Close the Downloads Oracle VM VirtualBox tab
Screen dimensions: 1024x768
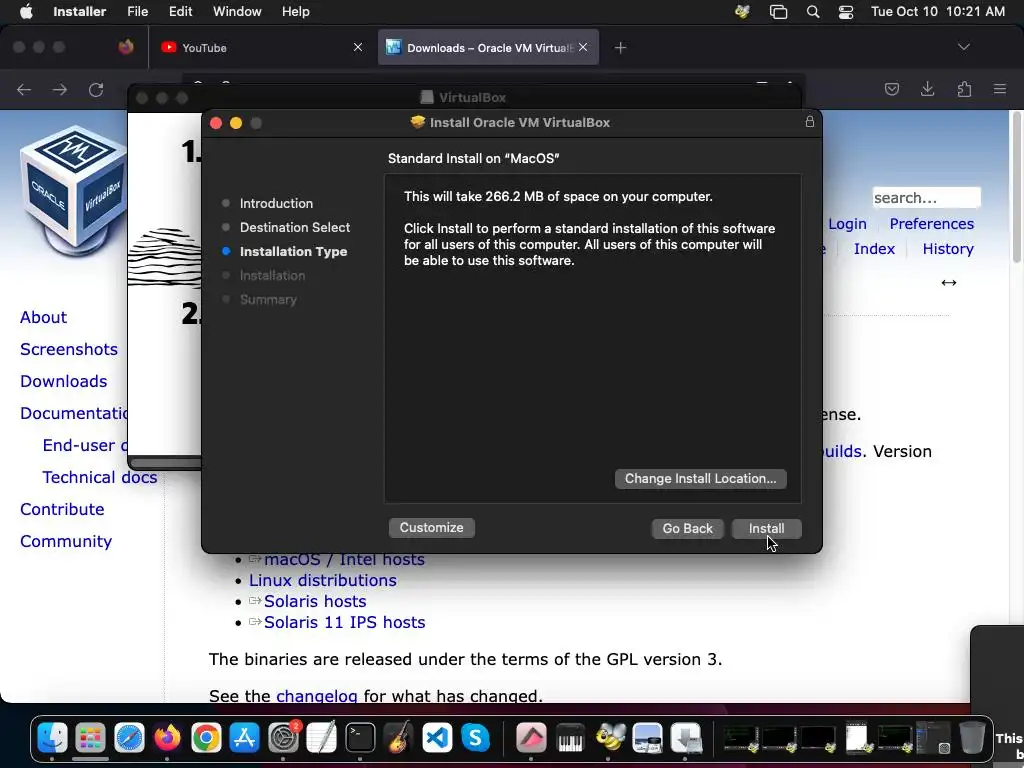[583, 47]
